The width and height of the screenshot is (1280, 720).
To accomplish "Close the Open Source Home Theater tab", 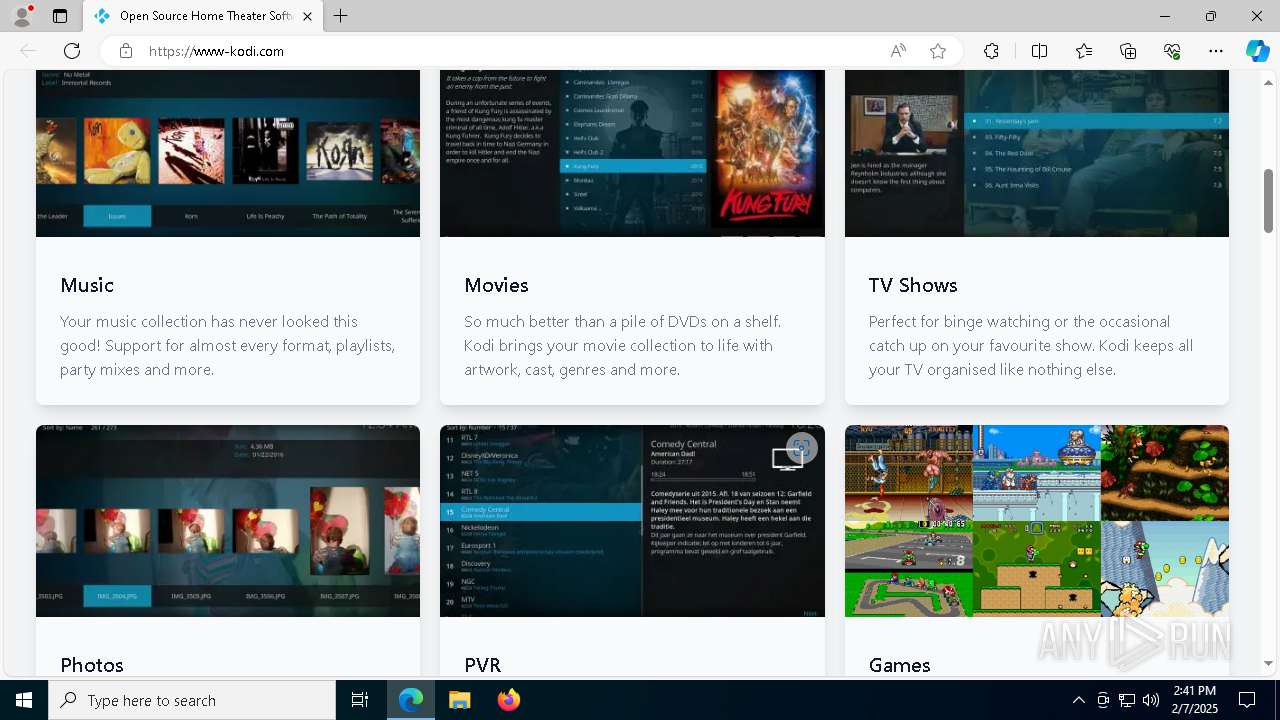I will [x=307, y=16].
